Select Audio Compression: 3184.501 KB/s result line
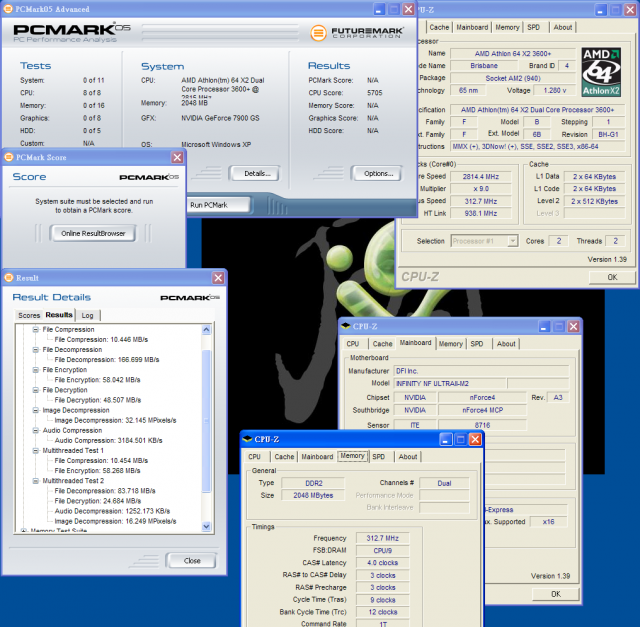Image resolution: width=640 pixels, height=627 pixels. click(109, 440)
